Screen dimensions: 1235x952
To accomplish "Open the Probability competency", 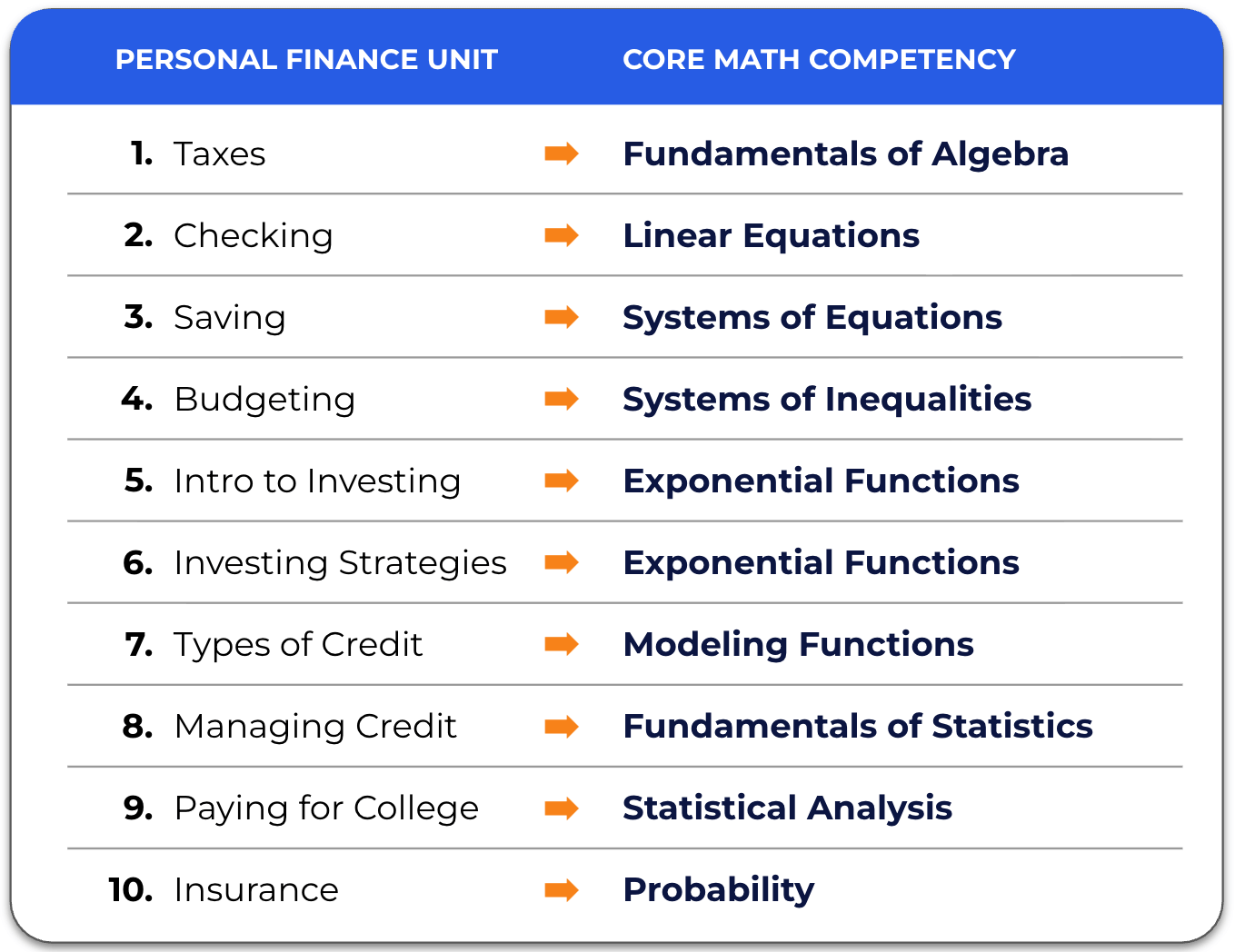I will (x=718, y=889).
